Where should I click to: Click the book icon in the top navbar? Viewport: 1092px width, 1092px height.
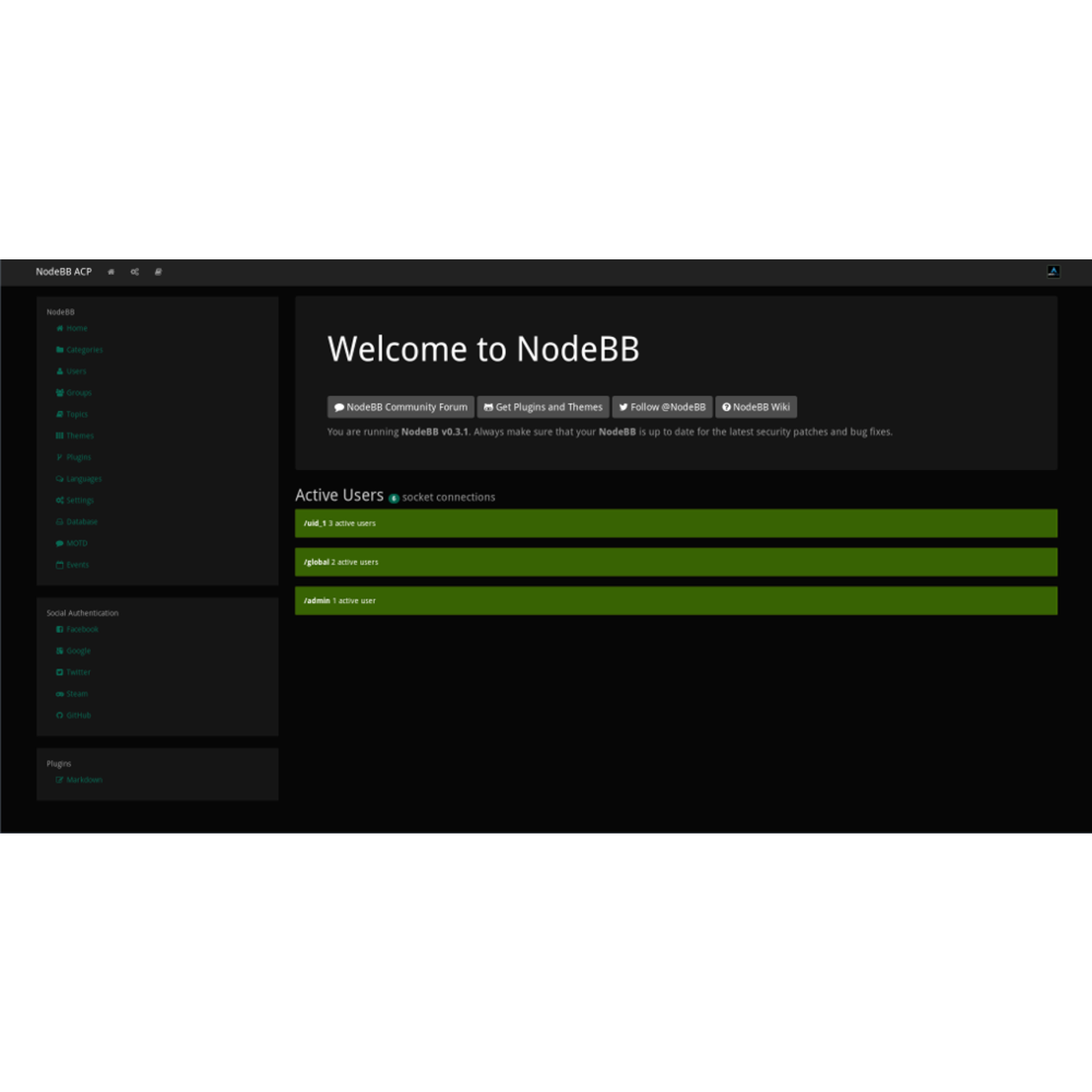(x=158, y=272)
